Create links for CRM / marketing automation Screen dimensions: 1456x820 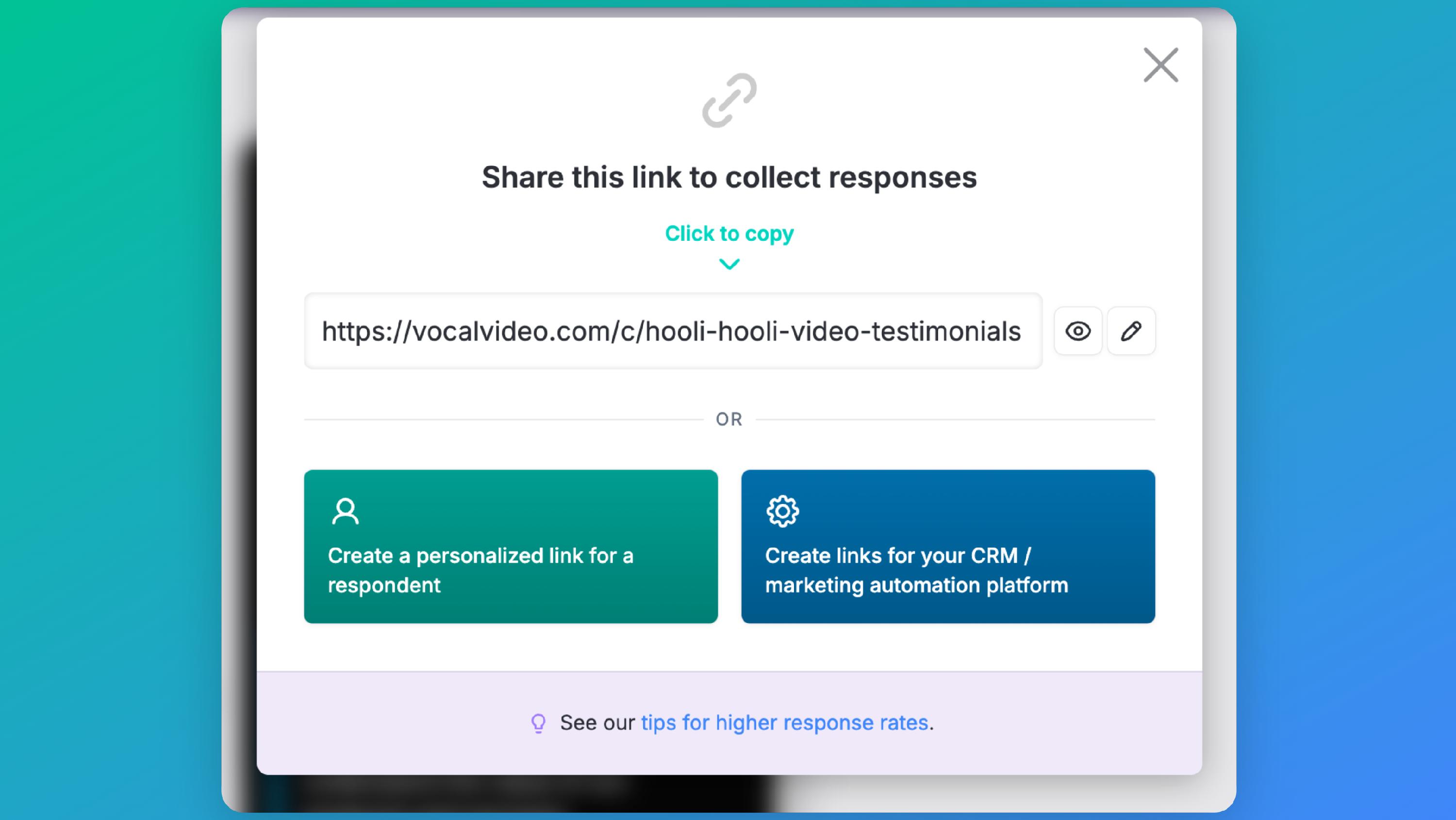coord(947,546)
